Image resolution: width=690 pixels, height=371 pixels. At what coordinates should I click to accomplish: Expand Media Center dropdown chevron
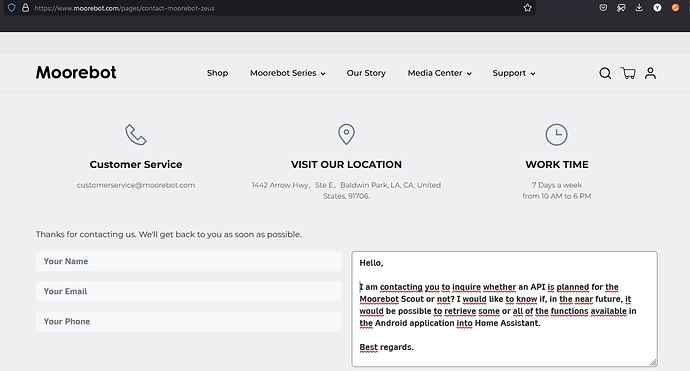point(469,74)
